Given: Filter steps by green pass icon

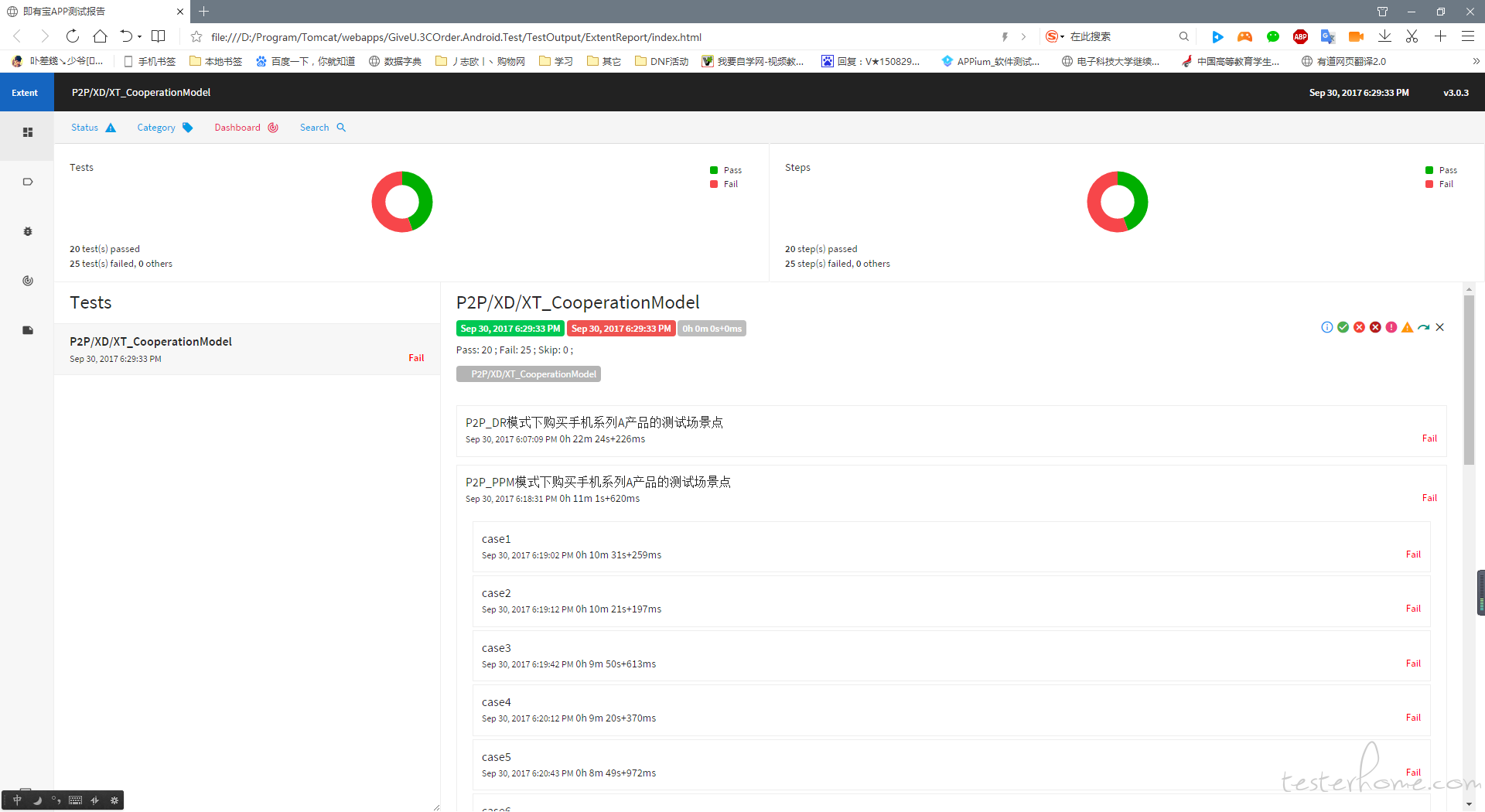Looking at the screenshot, I should click(1343, 328).
